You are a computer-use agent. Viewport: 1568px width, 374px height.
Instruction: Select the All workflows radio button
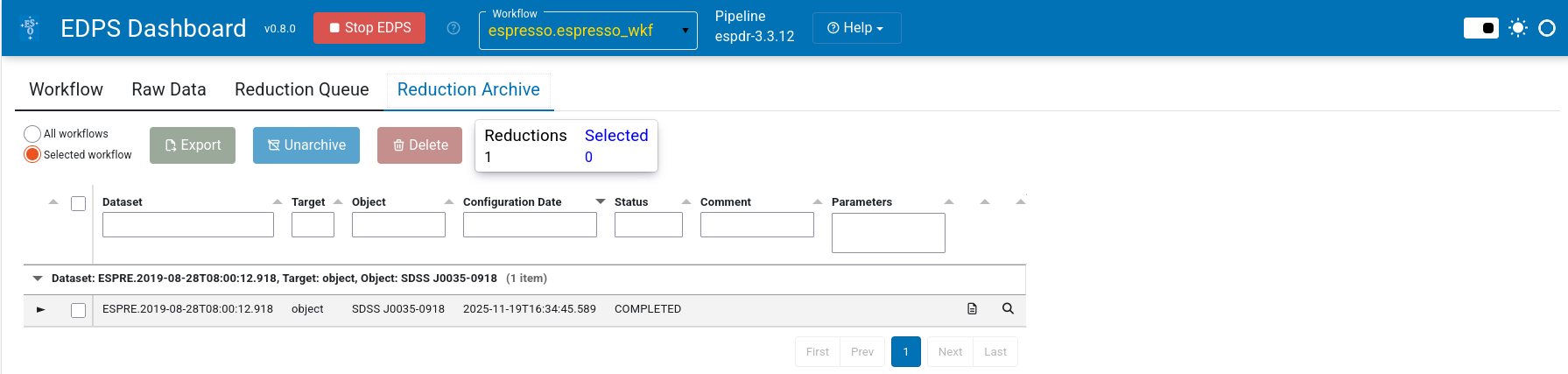32,134
